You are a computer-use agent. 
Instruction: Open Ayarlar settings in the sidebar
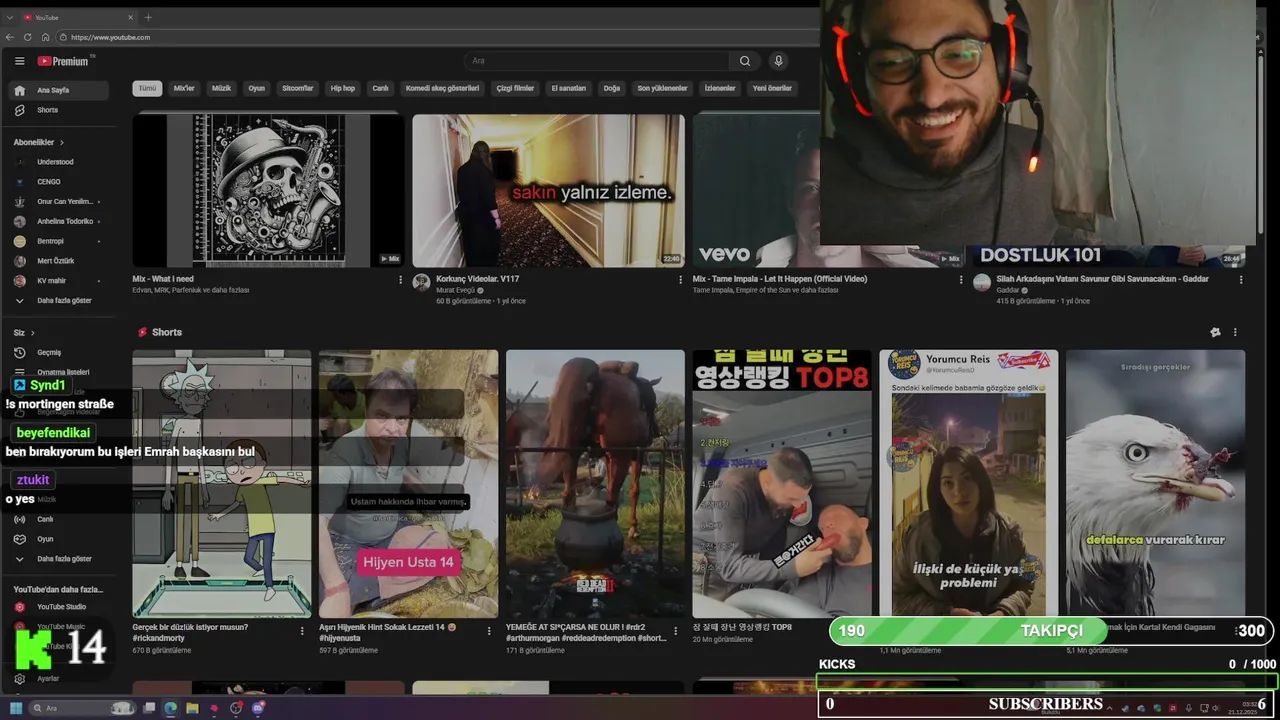(x=59, y=678)
